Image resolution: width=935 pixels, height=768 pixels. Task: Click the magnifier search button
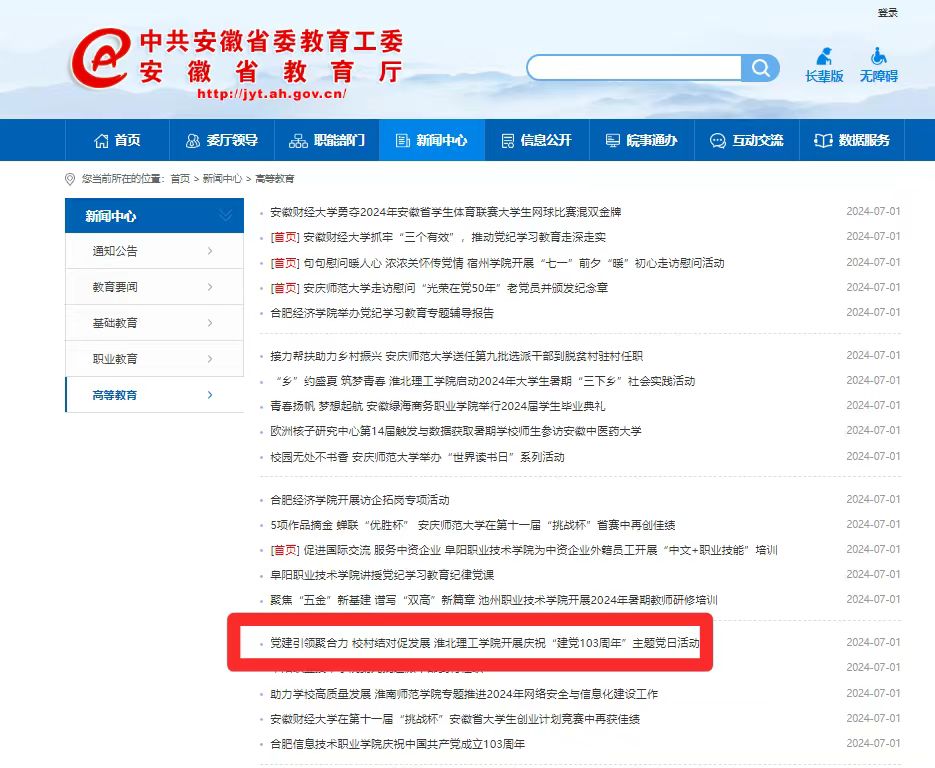(761, 68)
